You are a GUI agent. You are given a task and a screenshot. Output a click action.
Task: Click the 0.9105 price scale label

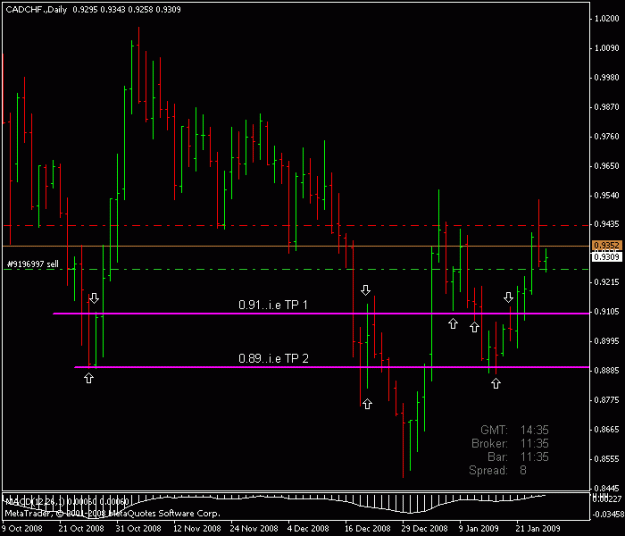[x=607, y=312]
